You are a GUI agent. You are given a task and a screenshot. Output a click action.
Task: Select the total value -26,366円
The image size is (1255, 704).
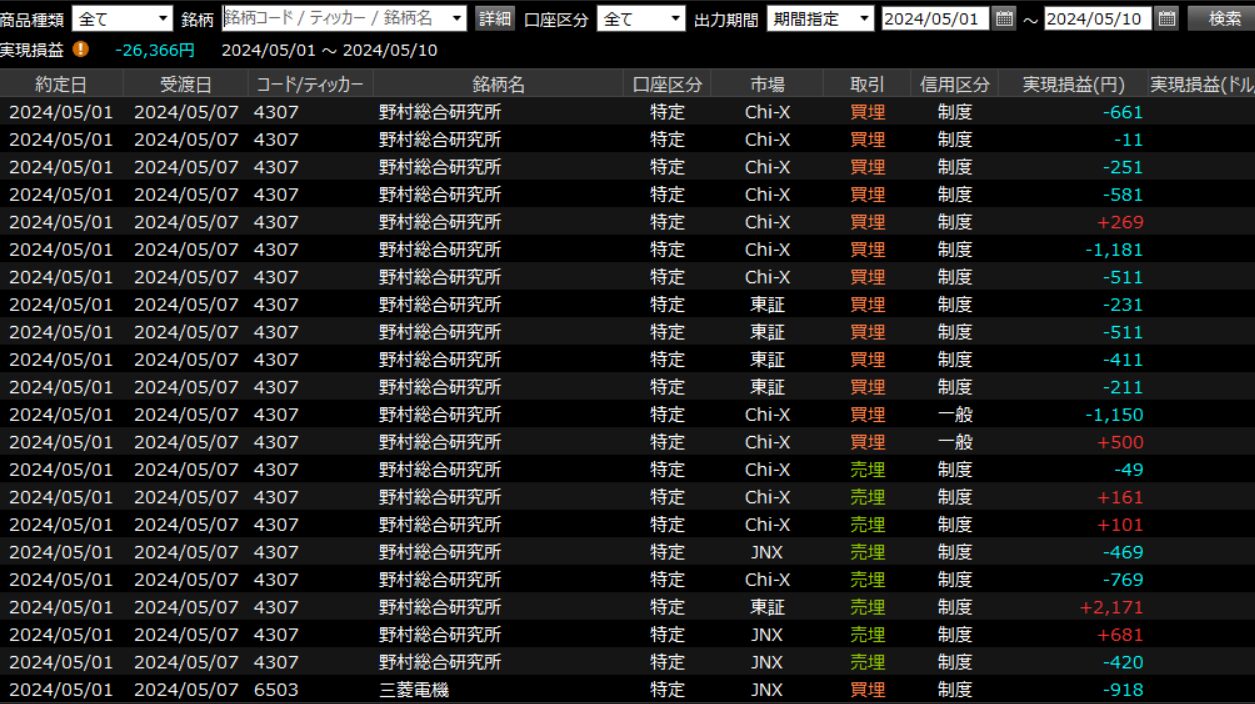[155, 50]
